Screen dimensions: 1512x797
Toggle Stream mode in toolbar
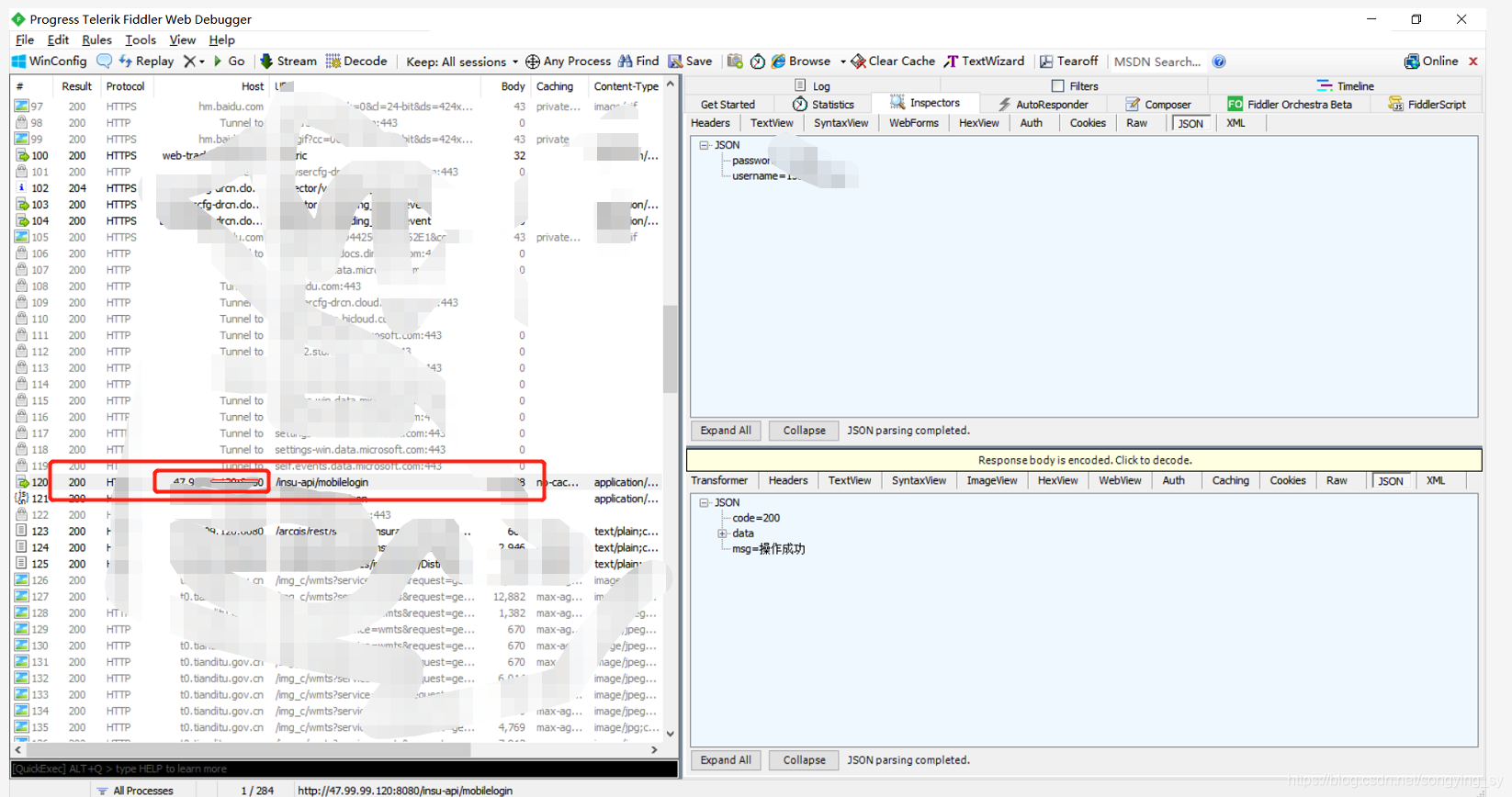coord(288,62)
